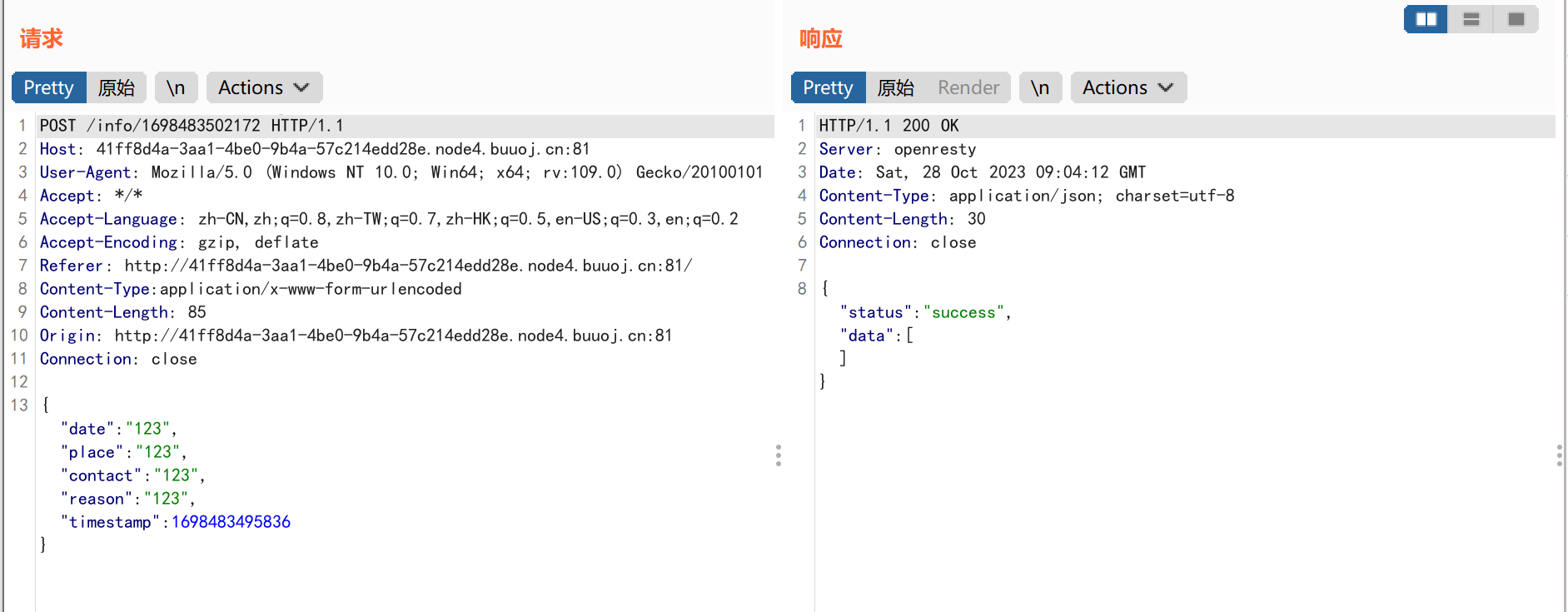Viewport: 1568px width, 612px height.
Task: Click the 响应 panel title
Action: point(821,38)
